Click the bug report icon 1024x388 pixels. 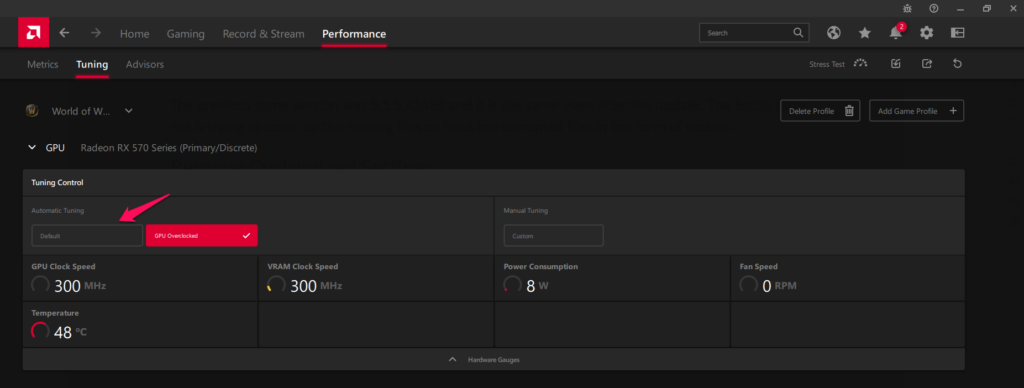[x=906, y=8]
